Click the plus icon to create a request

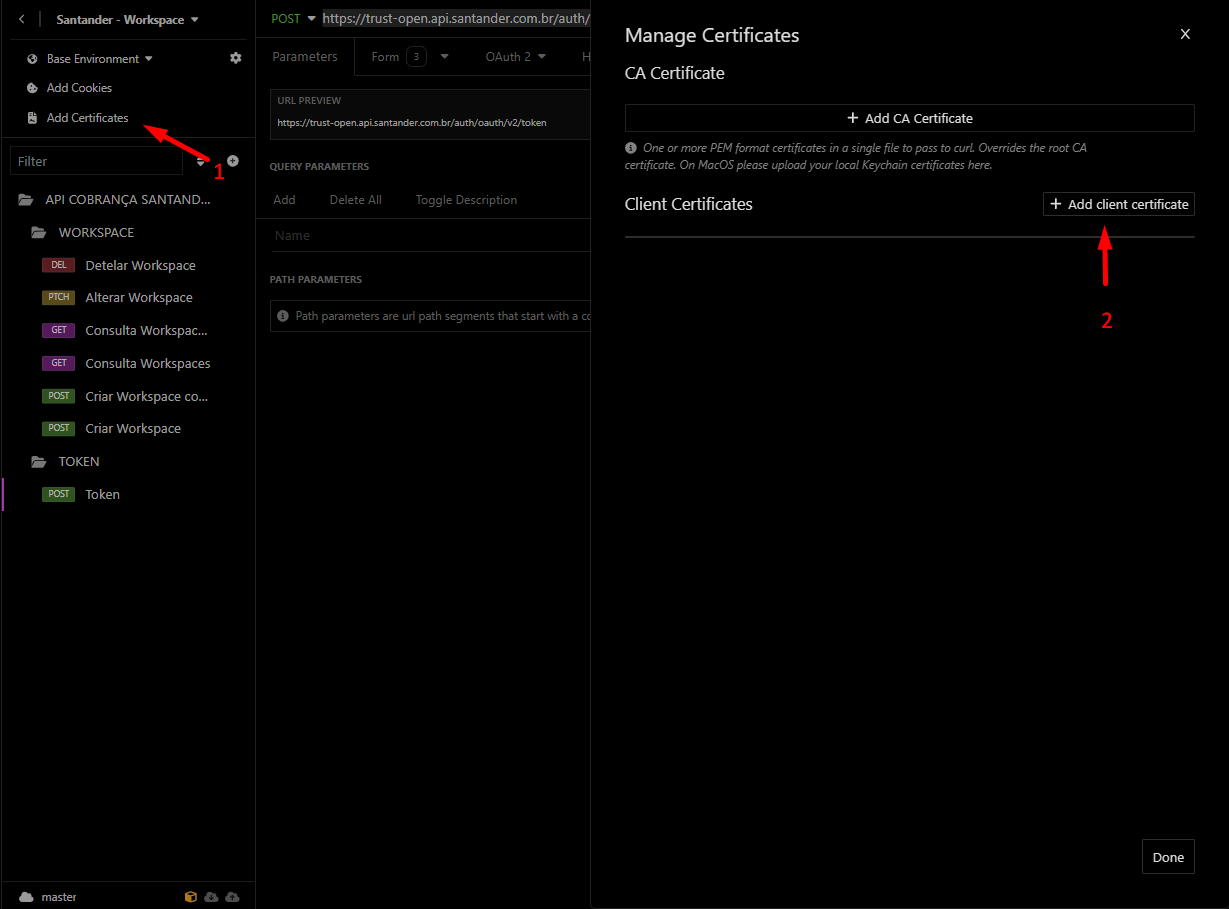tap(233, 160)
